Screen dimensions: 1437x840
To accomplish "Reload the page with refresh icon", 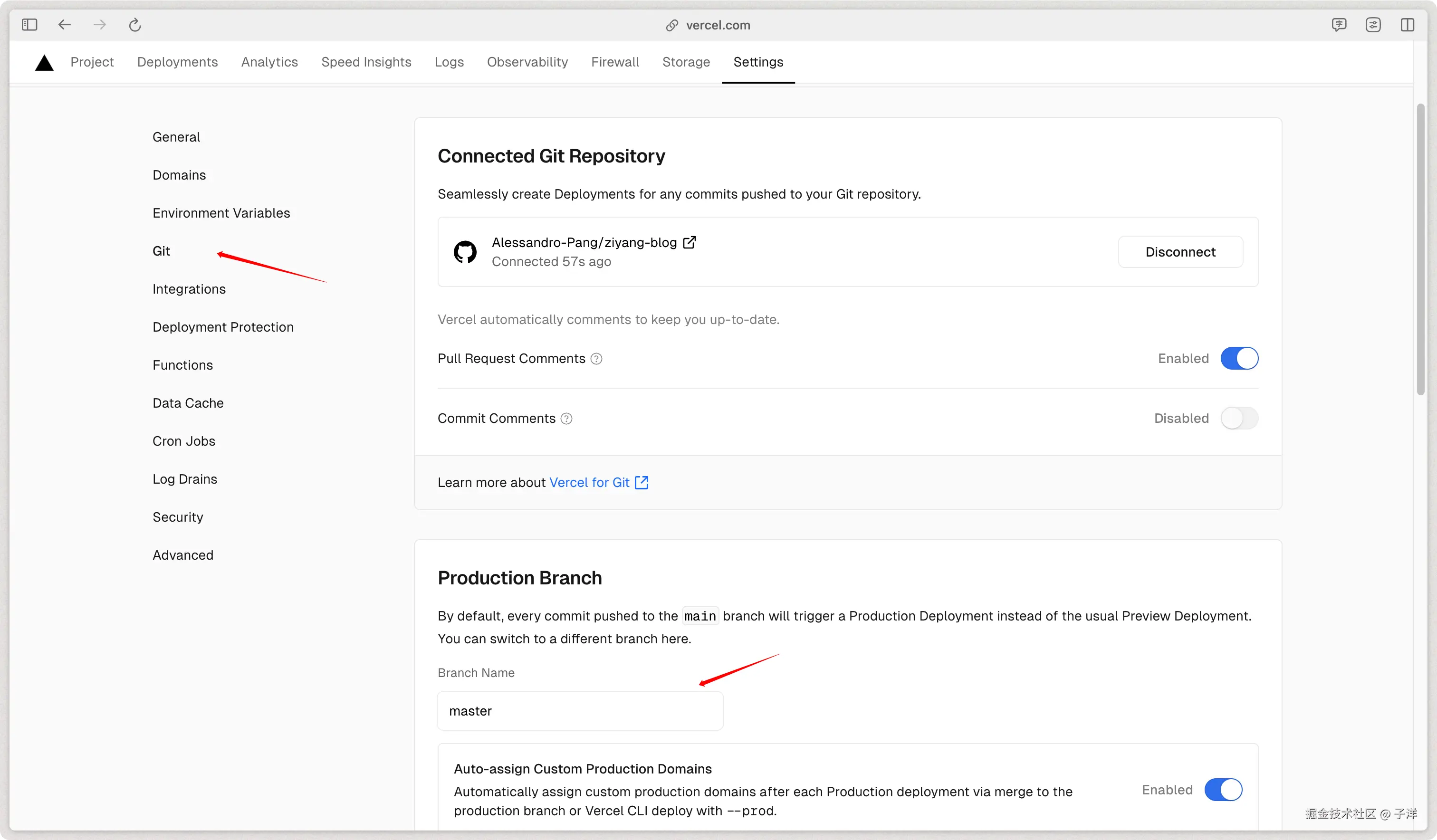I will pyautogui.click(x=134, y=25).
